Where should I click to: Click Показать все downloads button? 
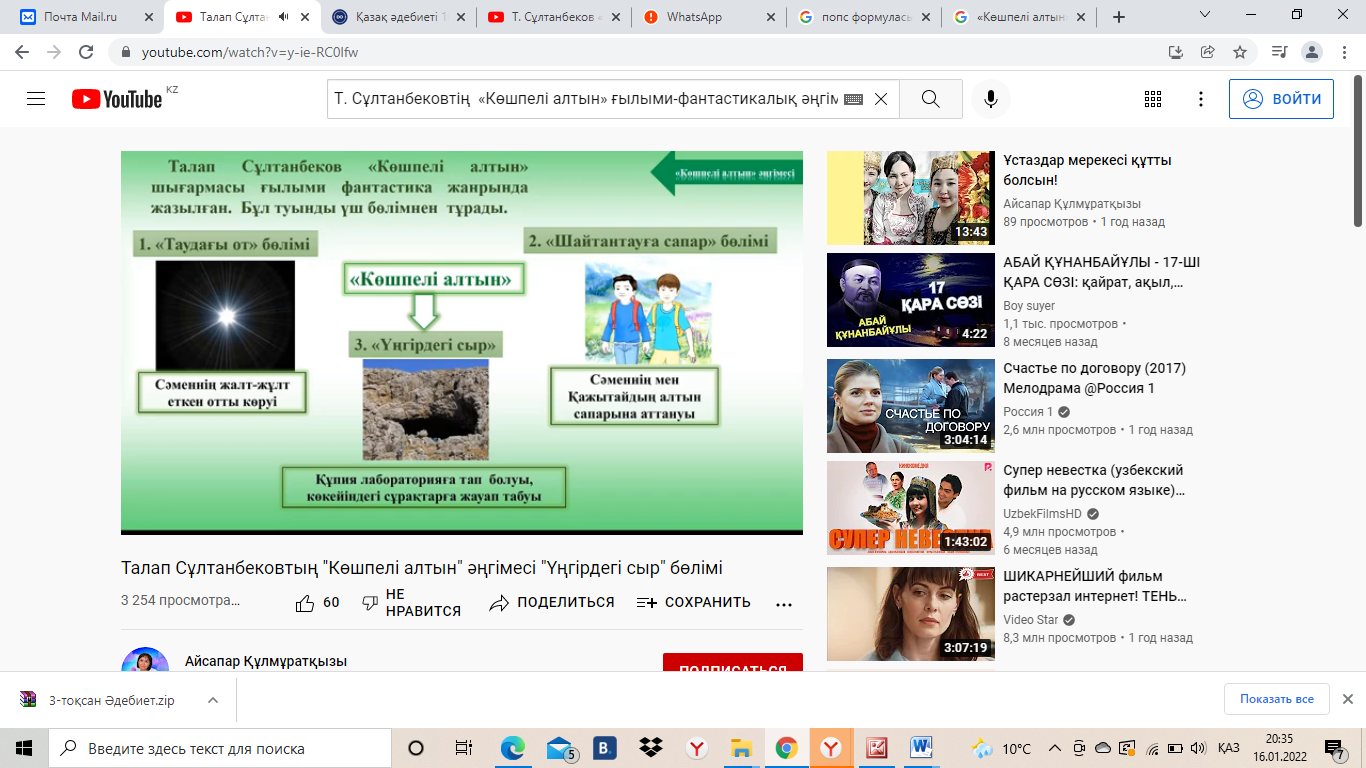point(1276,699)
